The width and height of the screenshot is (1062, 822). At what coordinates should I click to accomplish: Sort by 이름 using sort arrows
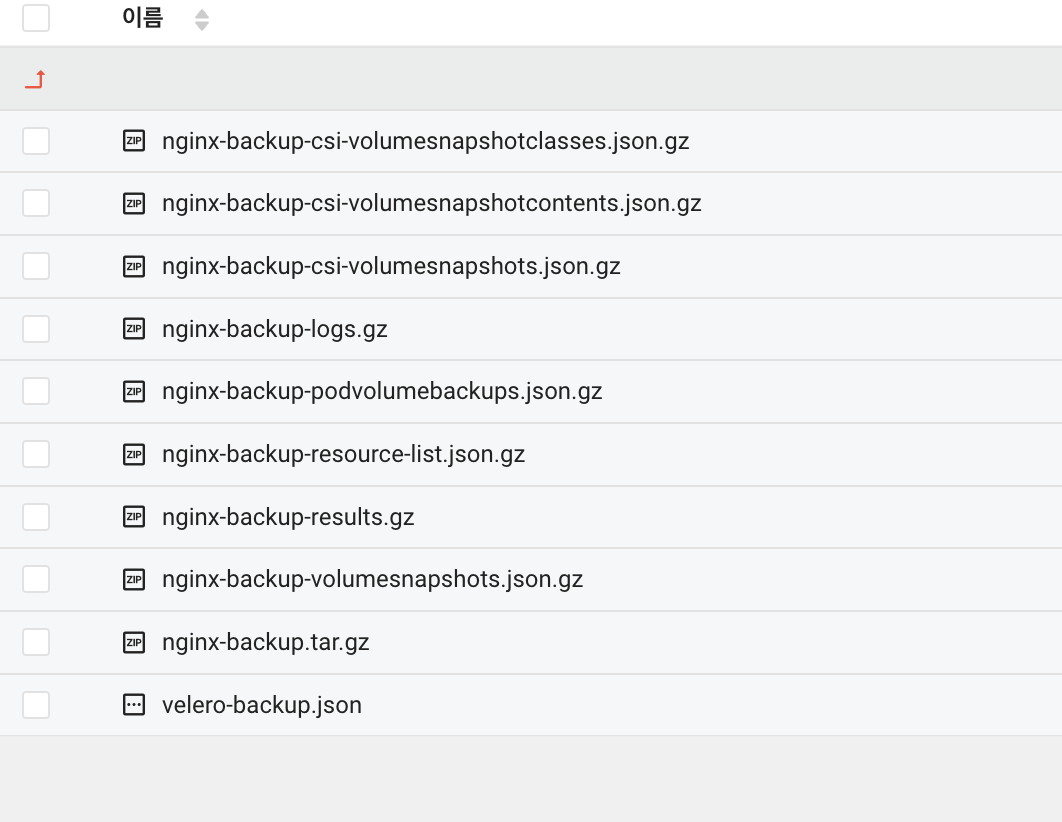point(202,20)
